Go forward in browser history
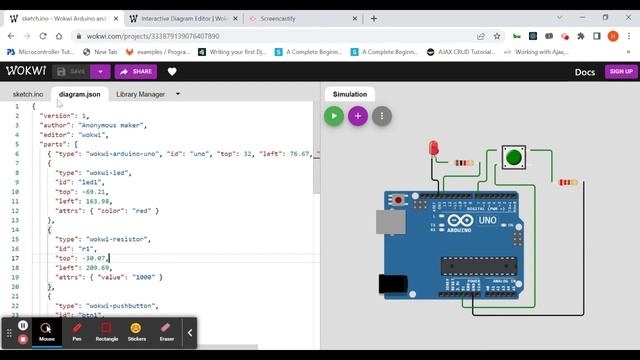This screenshot has height=360, width=640. tap(27, 36)
